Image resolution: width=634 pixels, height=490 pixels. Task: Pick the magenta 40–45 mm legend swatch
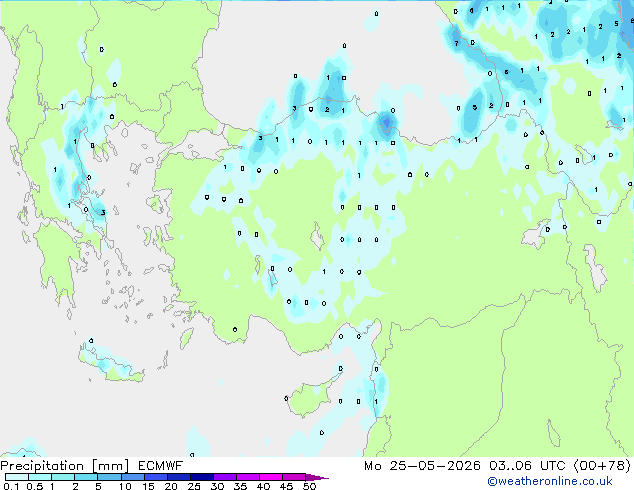[271, 477]
